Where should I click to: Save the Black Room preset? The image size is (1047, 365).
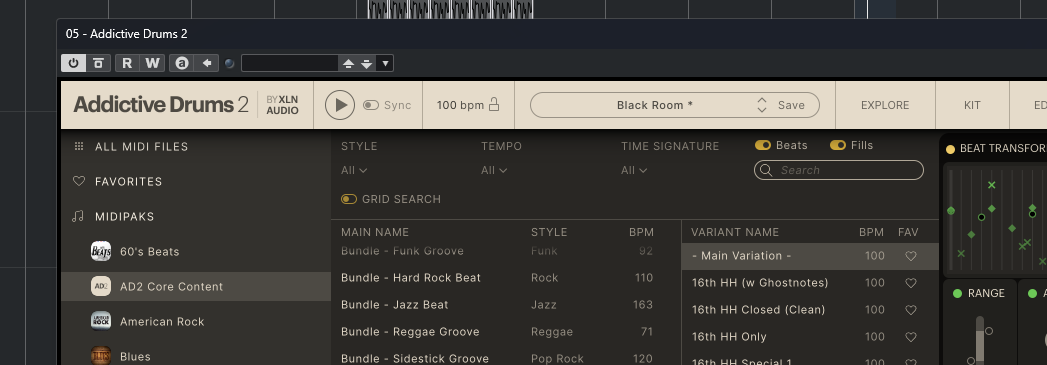coord(791,105)
